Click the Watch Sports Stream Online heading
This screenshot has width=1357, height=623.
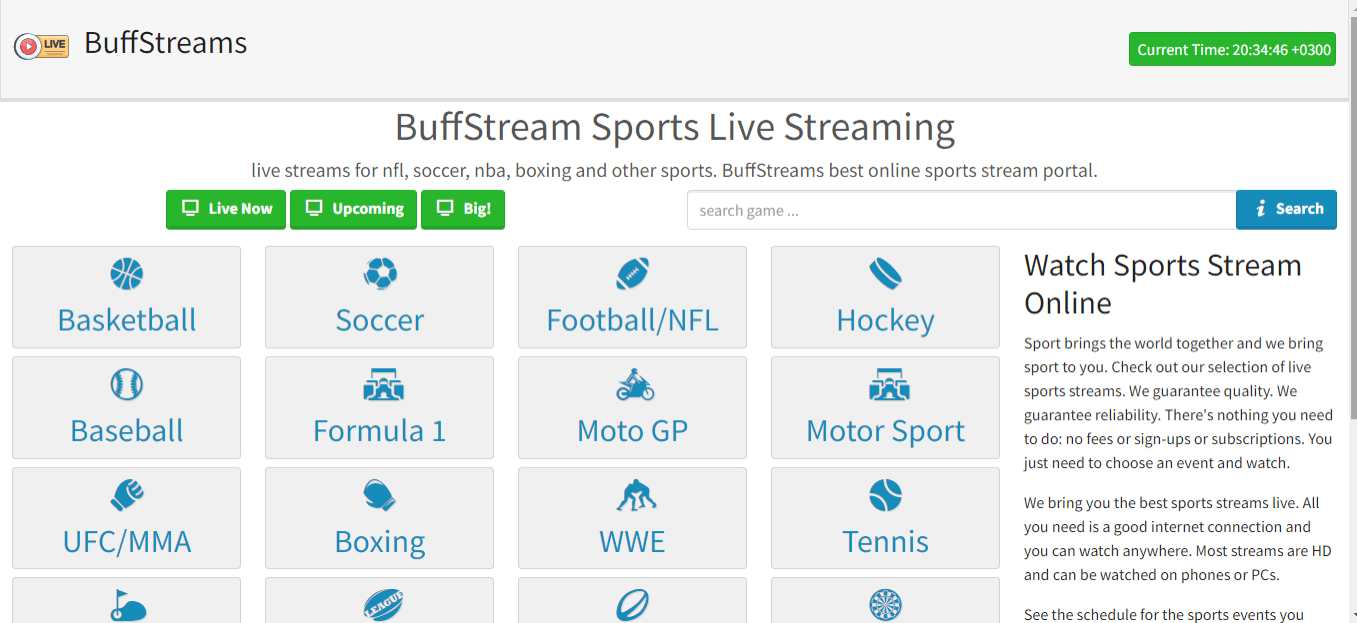1163,284
